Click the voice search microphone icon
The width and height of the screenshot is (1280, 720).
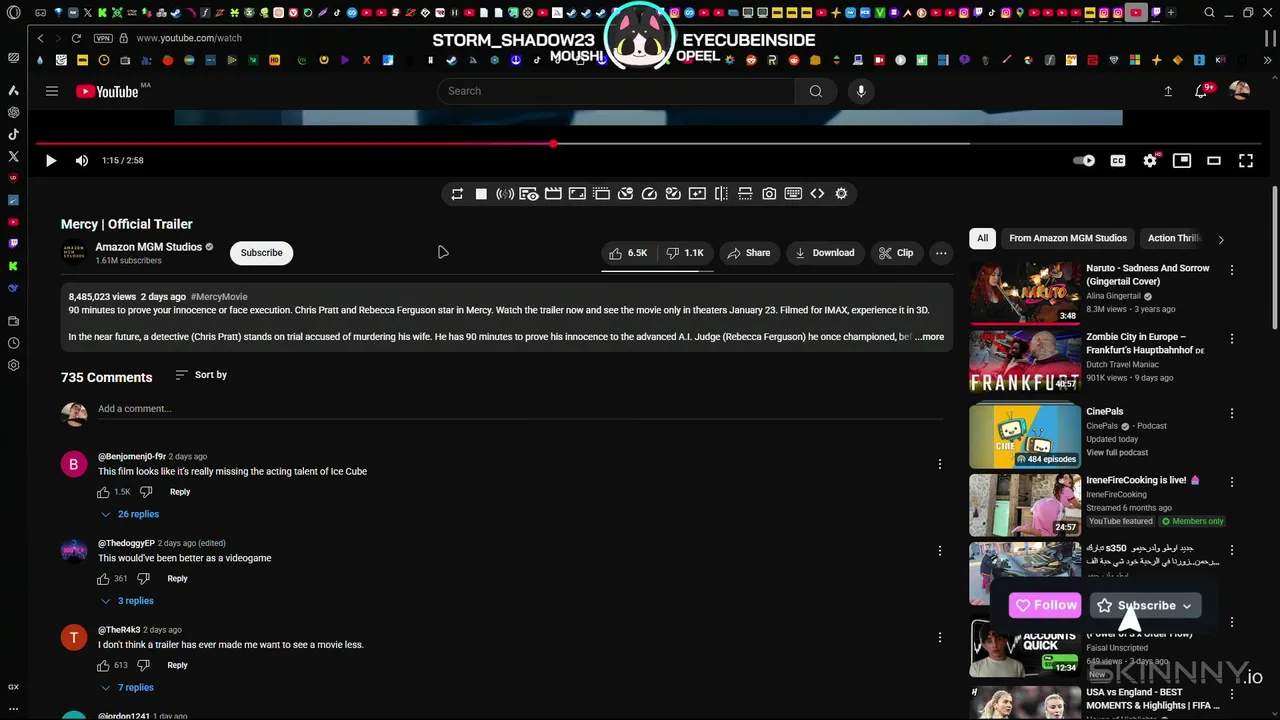861,91
